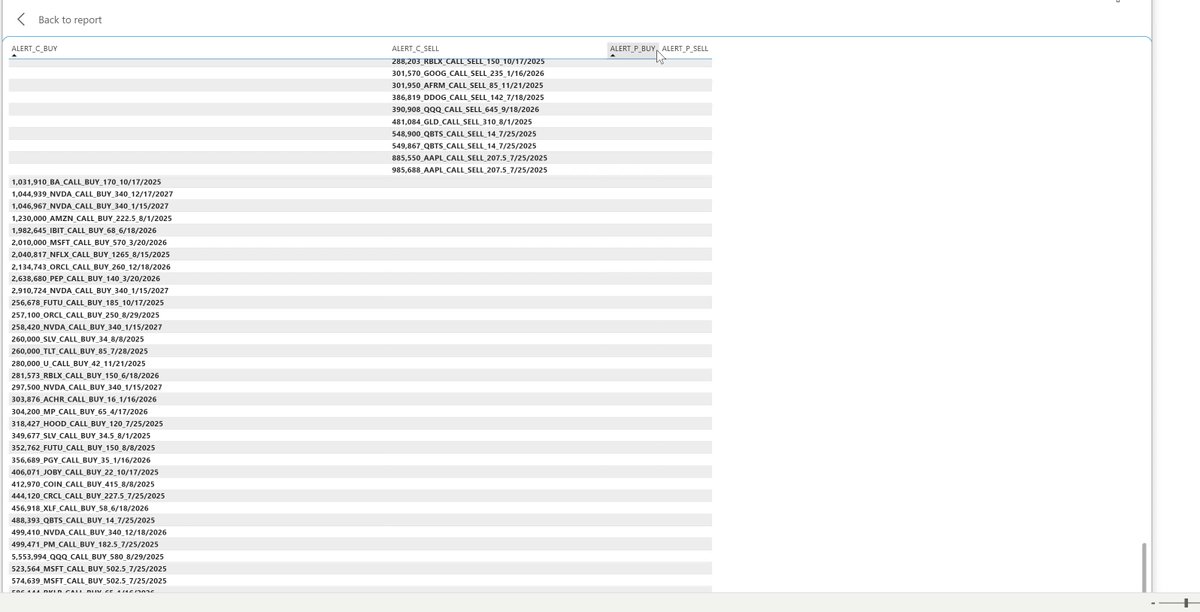This screenshot has width=1200, height=612.
Task: Select row 549,867_QBTS_CALL_SELL_14_7/25/2025
Action: (x=360, y=145)
